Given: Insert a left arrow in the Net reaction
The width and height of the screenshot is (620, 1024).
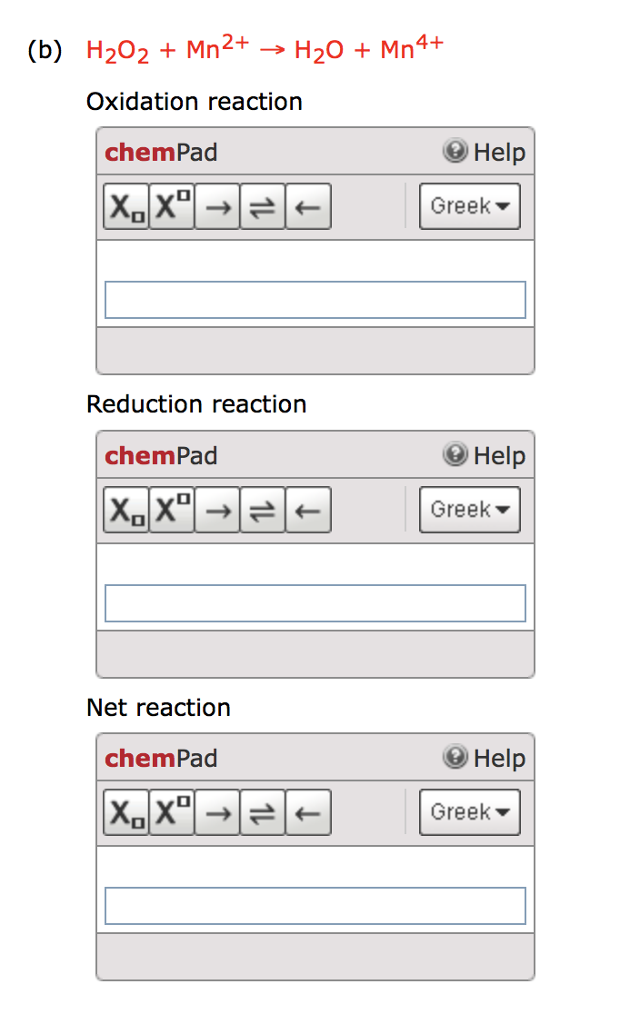Looking at the screenshot, I should [307, 812].
